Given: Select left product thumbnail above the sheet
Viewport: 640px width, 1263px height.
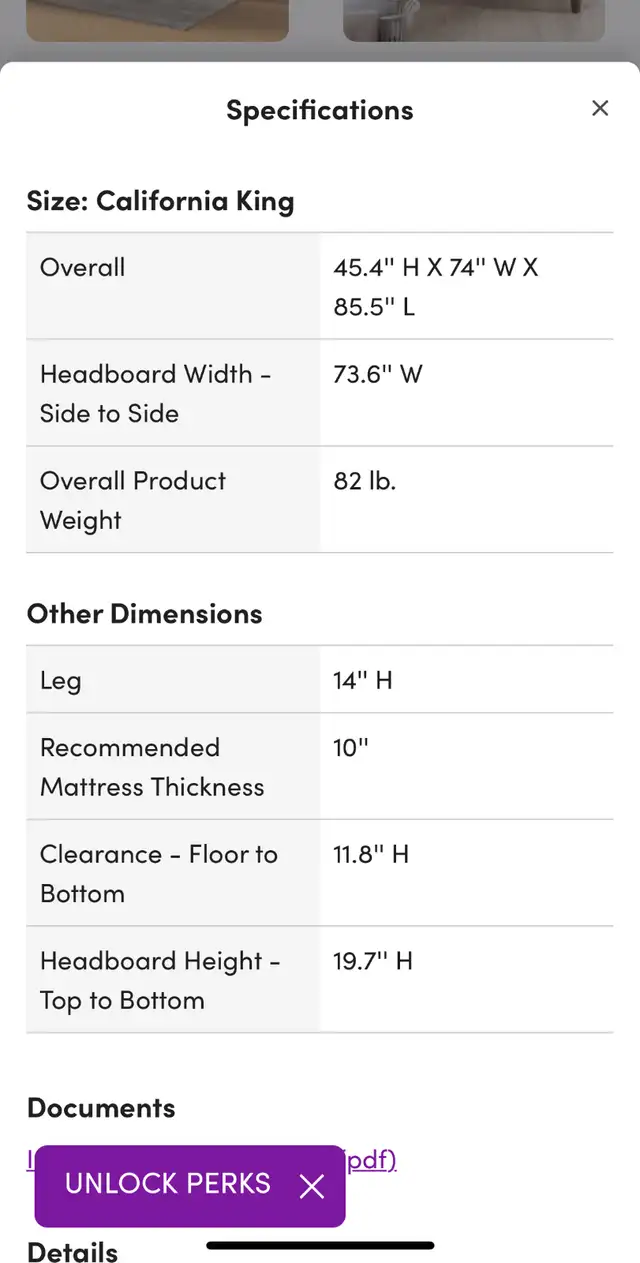Looking at the screenshot, I should (x=158, y=20).
